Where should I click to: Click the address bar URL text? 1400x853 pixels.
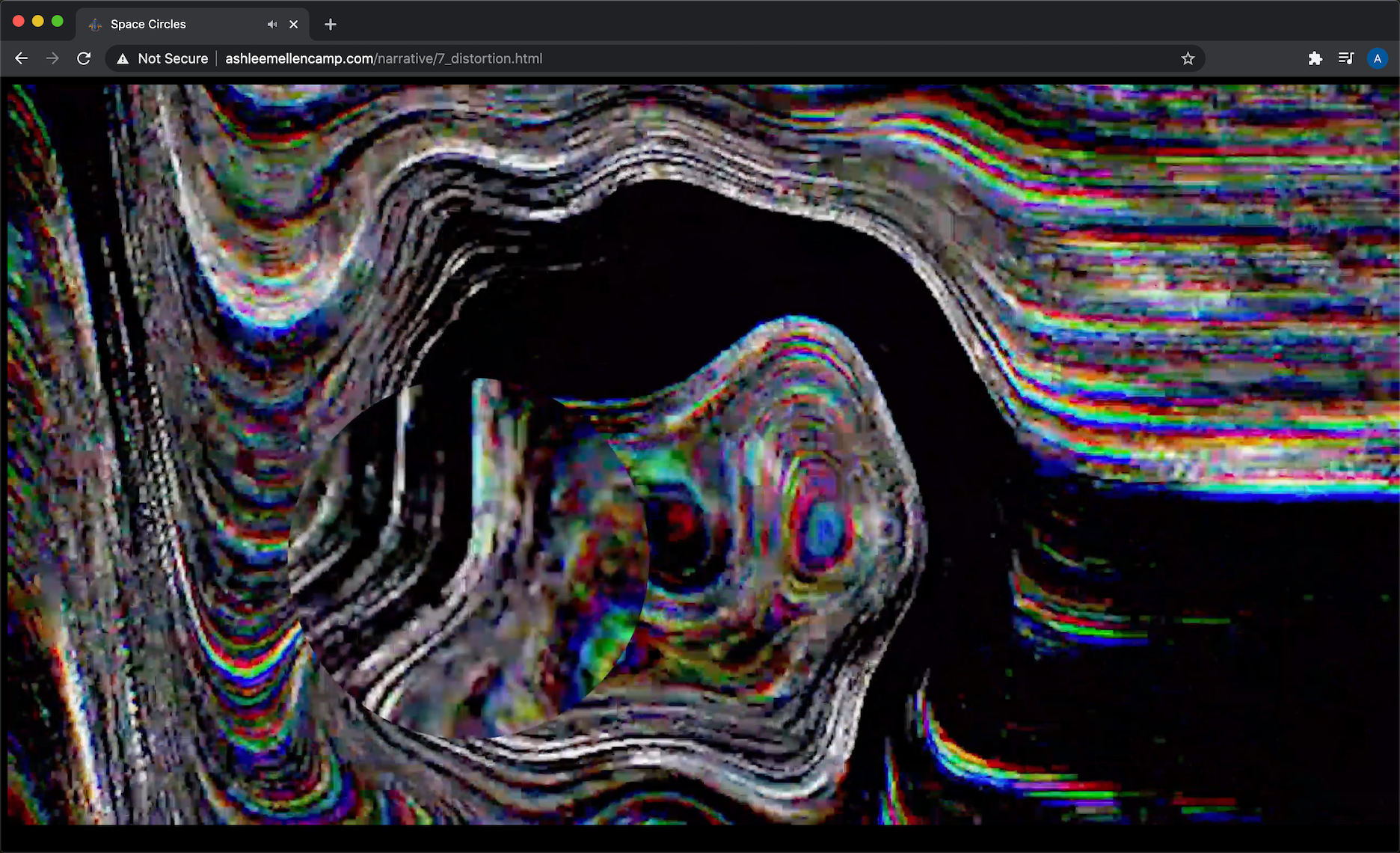point(383,58)
